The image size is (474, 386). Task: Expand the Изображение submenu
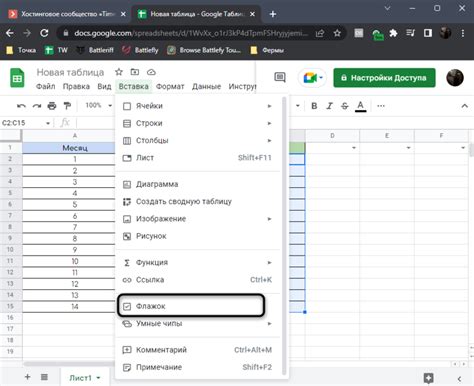click(x=199, y=219)
